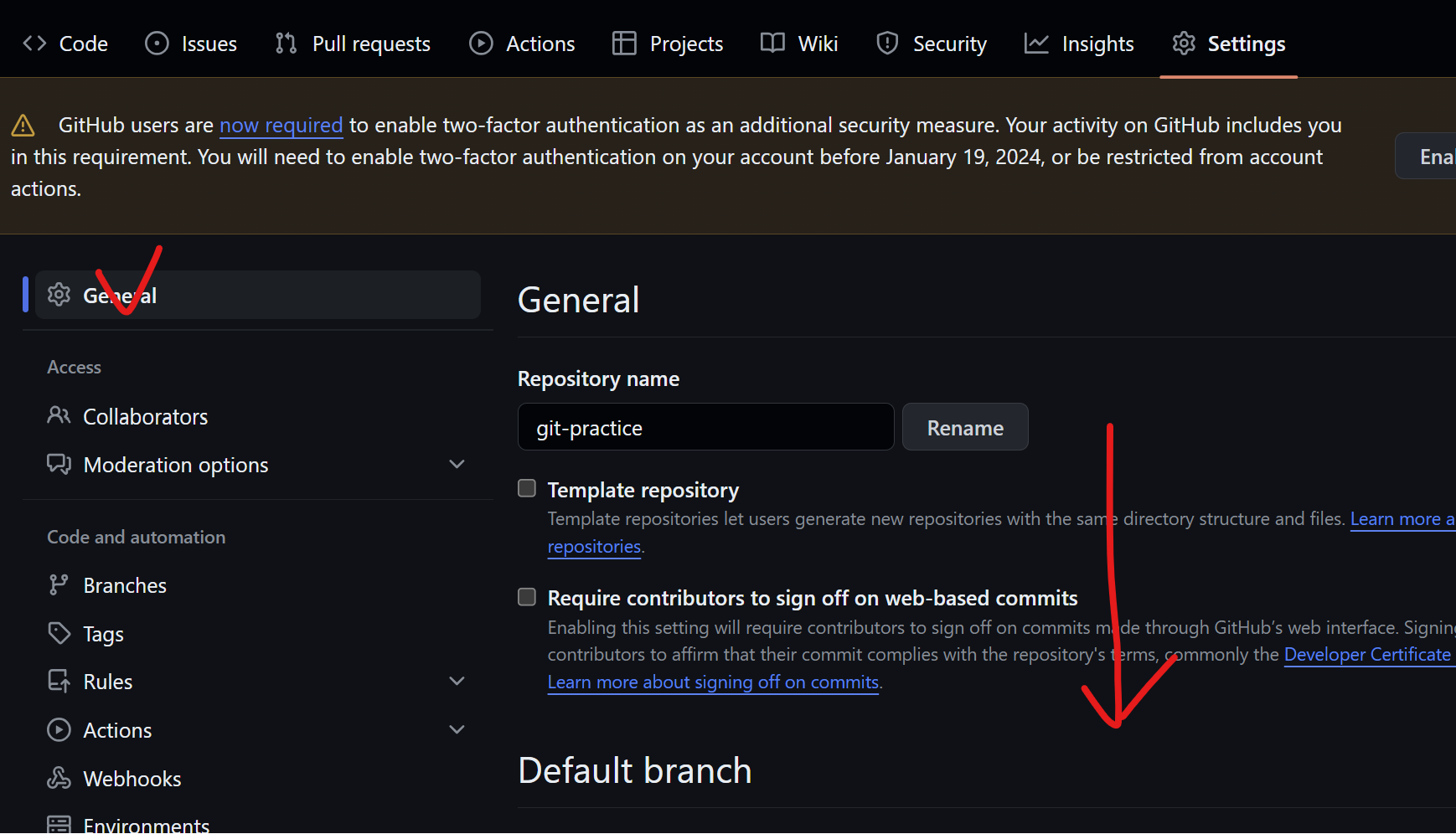The width and height of the screenshot is (1456, 834).
Task: Click the Rules icon in sidebar
Action: tap(59, 682)
